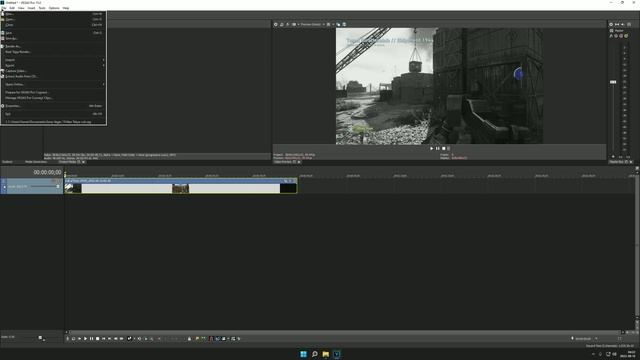Choose Save As in the File menu
This screenshot has height=360, width=640.
pyautogui.click(x=54, y=38)
